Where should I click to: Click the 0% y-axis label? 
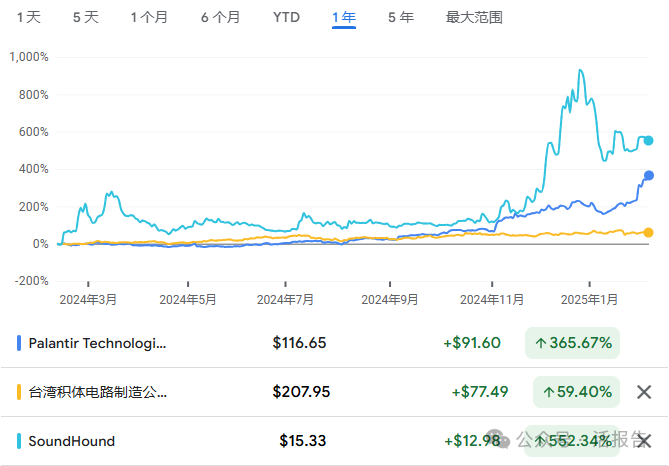41,244
